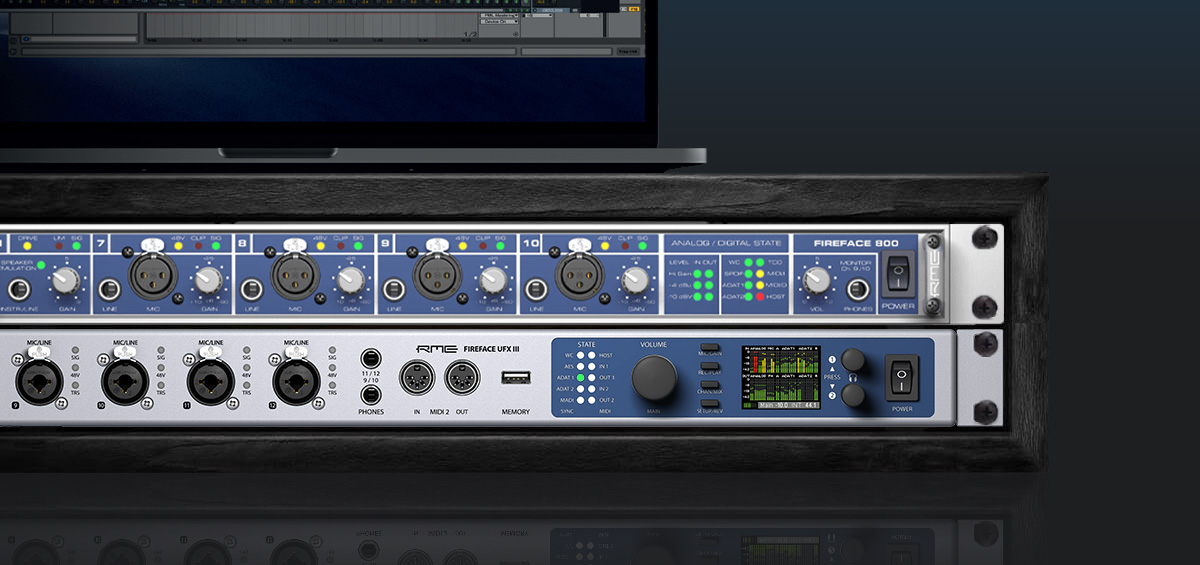Viewport: 1200px width, 565px height.
Task: Click the UFX III level meter display
Action: tap(780, 378)
